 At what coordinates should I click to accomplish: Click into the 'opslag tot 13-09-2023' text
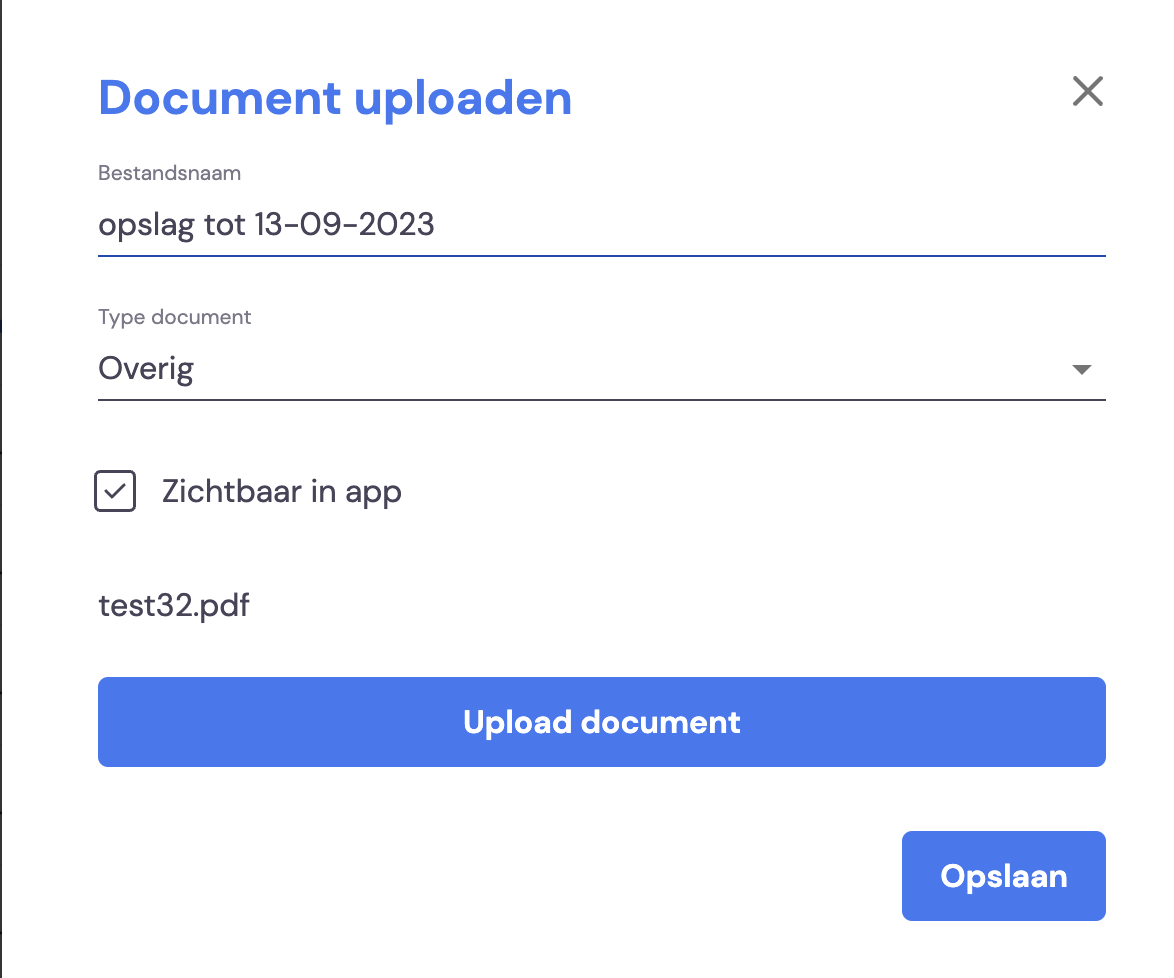pyautogui.click(x=266, y=225)
